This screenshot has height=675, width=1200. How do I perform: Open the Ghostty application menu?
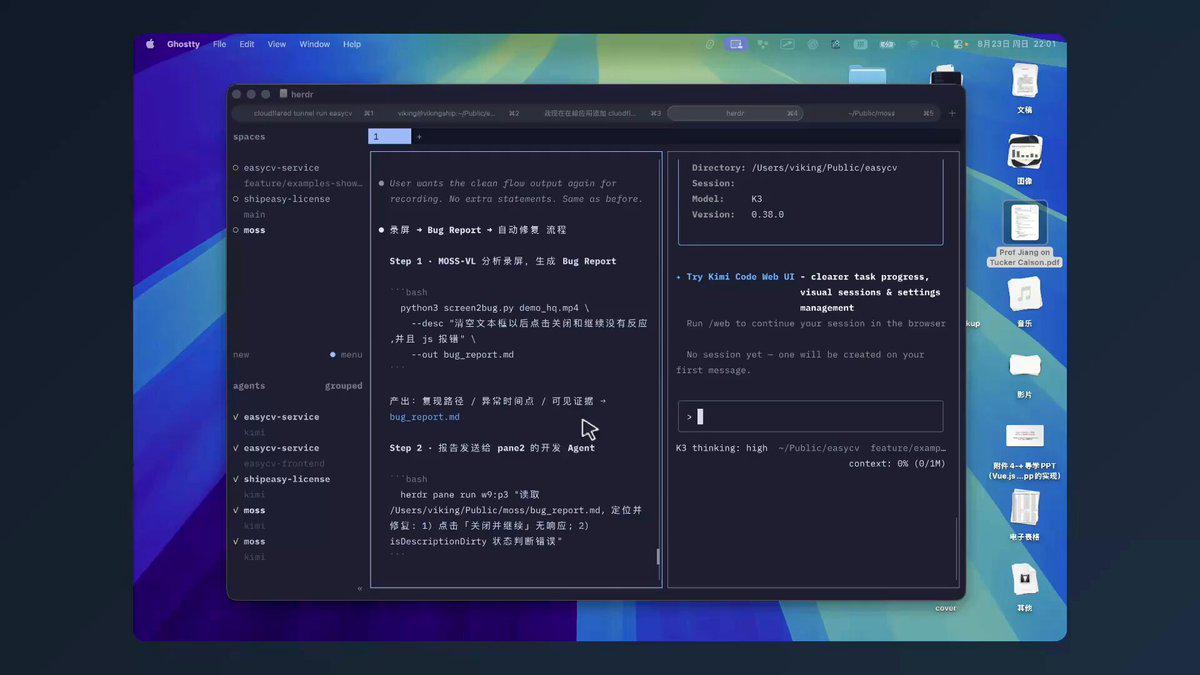coord(183,44)
